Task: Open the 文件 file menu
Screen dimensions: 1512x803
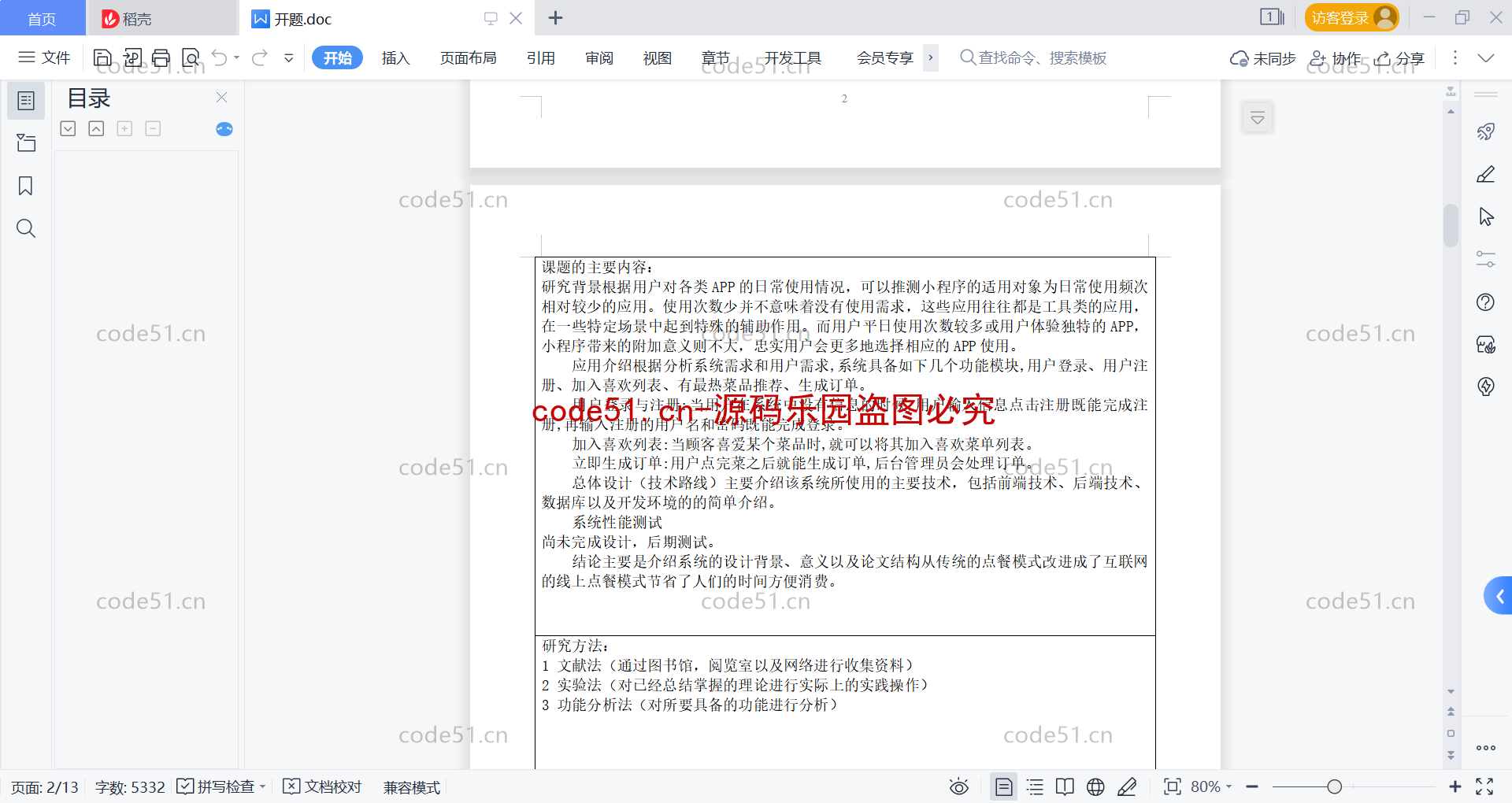Action: click(x=45, y=57)
